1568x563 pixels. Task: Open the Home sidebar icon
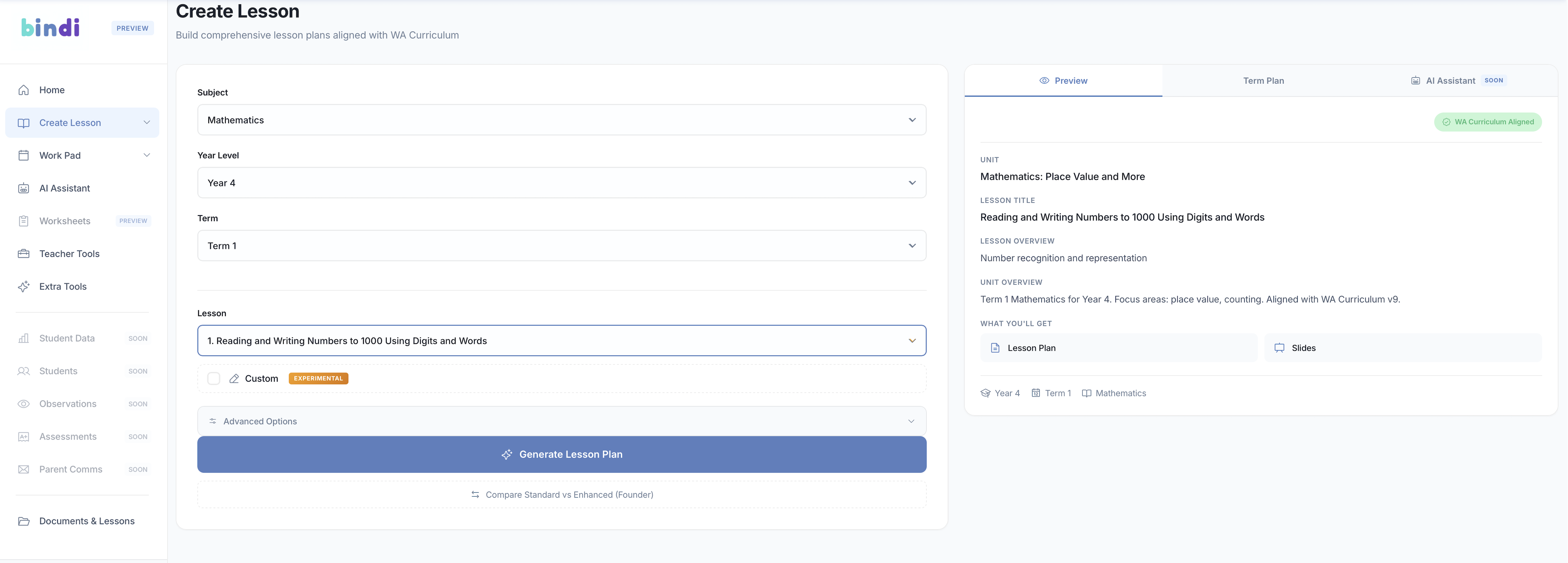23,89
